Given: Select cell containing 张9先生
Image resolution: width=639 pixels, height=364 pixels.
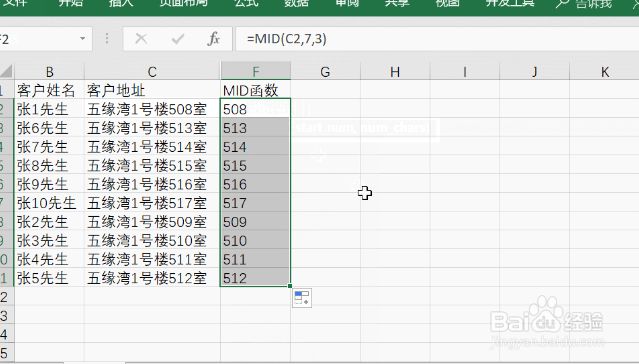Looking at the screenshot, I should [49, 184].
